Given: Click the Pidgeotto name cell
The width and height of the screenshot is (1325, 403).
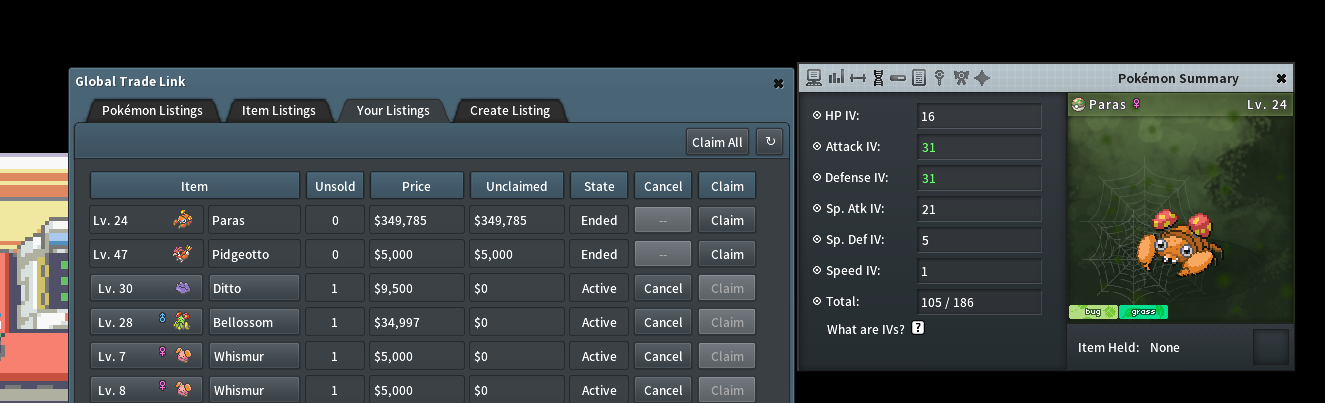Looking at the screenshot, I should 254,254.
